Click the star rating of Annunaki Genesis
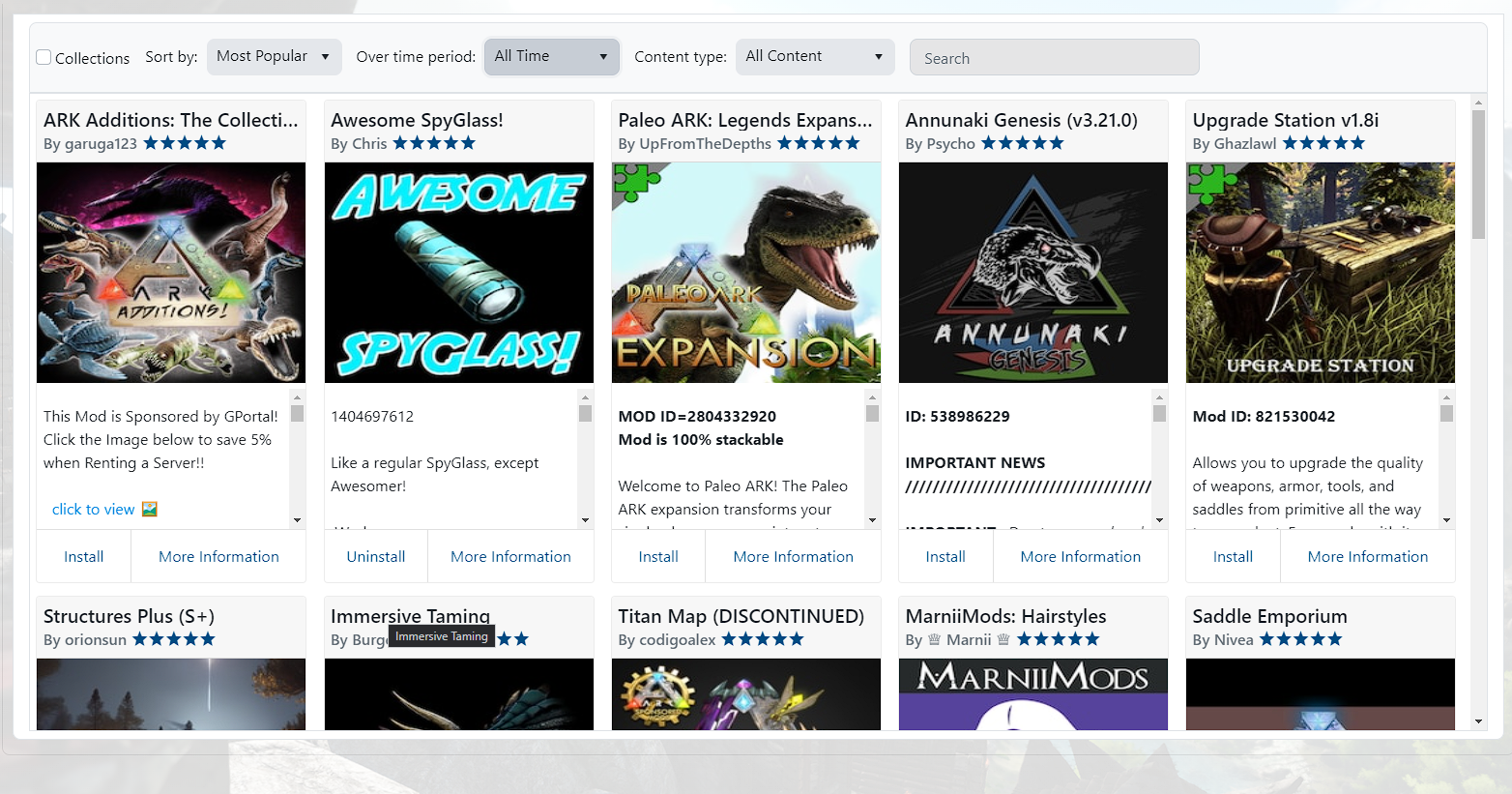 point(1023,143)
